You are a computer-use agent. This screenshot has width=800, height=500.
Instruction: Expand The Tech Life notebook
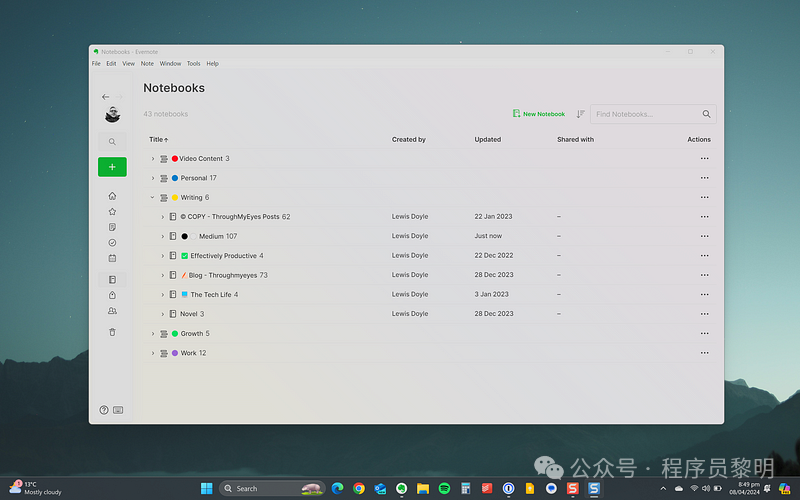pyautogui.click(x=163, y=294)
